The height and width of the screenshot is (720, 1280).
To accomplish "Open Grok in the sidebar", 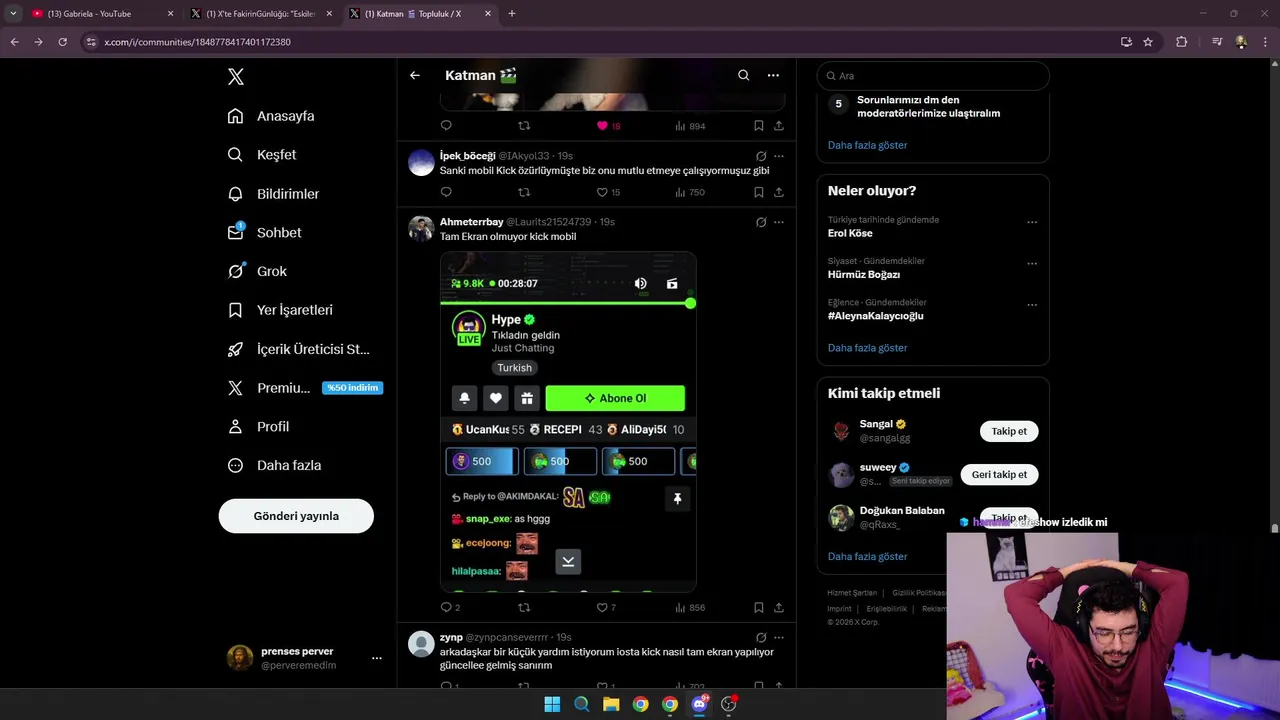I will click(257, 271).
